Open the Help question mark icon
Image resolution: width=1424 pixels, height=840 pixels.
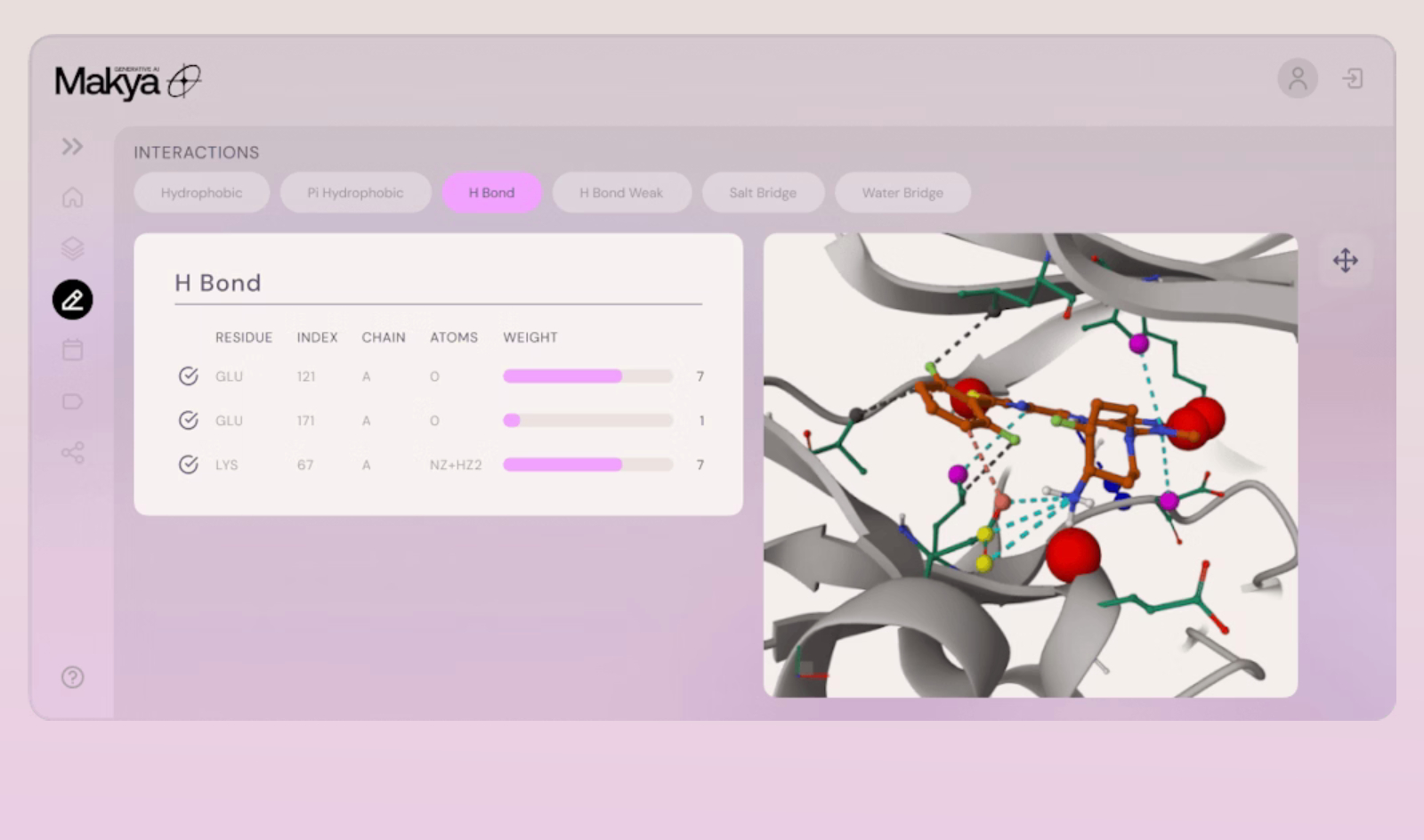(72, 677)
